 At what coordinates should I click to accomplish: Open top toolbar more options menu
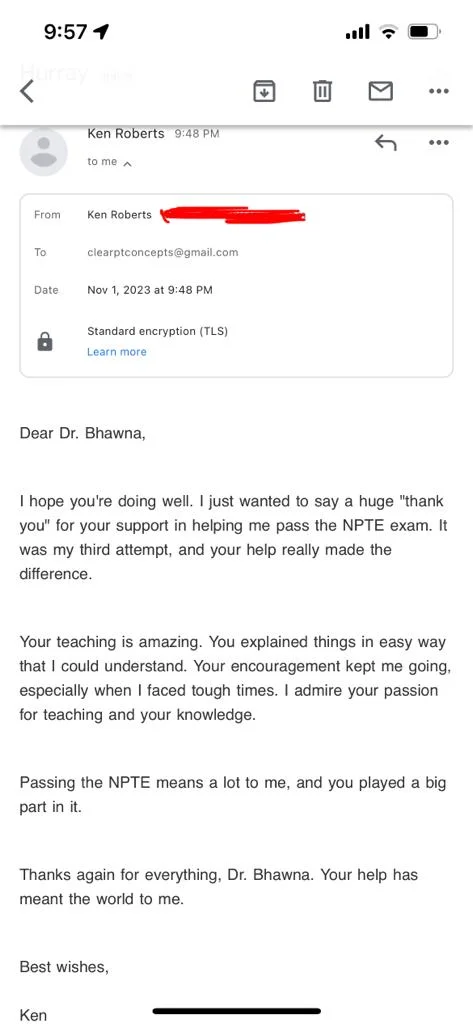pos(439,91)
